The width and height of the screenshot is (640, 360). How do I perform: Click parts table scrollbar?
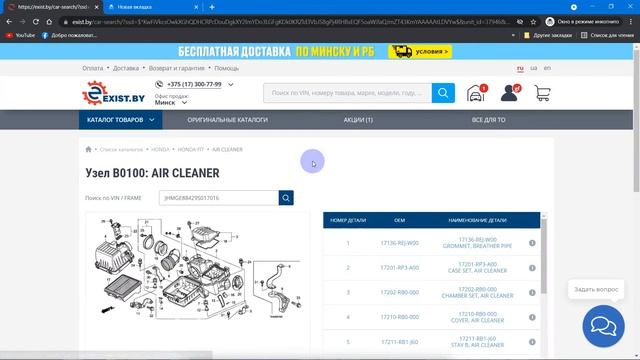point(544,255)
